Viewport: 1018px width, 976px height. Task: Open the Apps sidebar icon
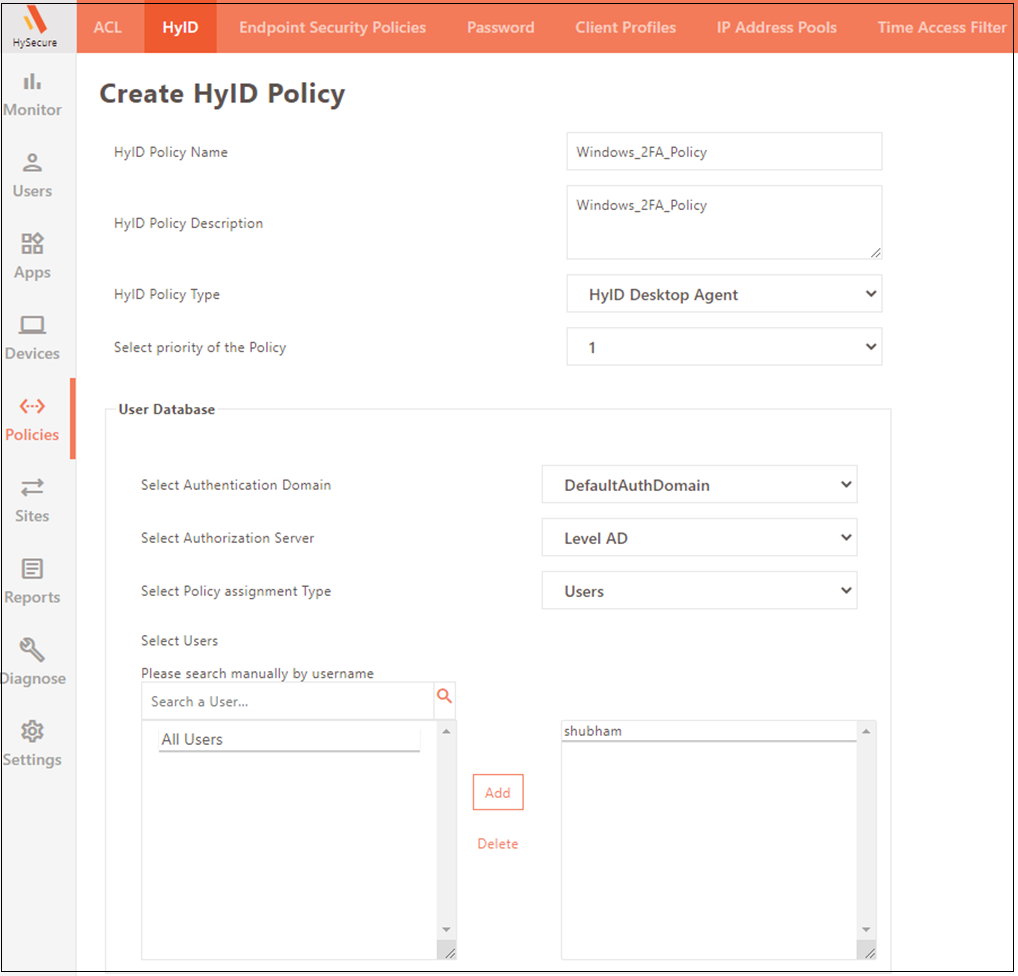(x=32, y=244)
